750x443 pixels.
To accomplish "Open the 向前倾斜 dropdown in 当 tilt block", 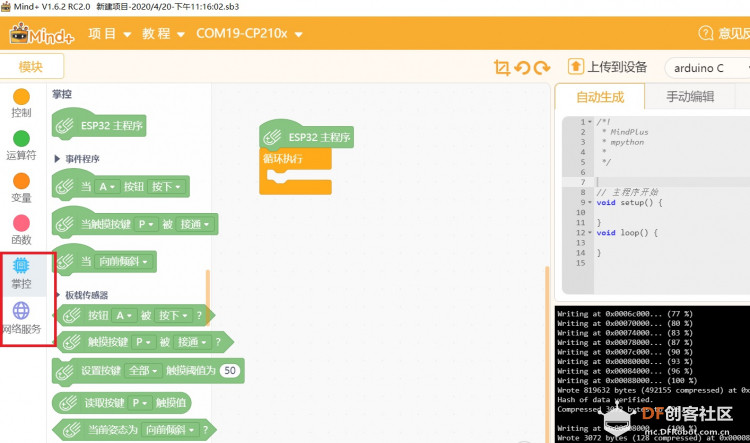I will [123, 261].
